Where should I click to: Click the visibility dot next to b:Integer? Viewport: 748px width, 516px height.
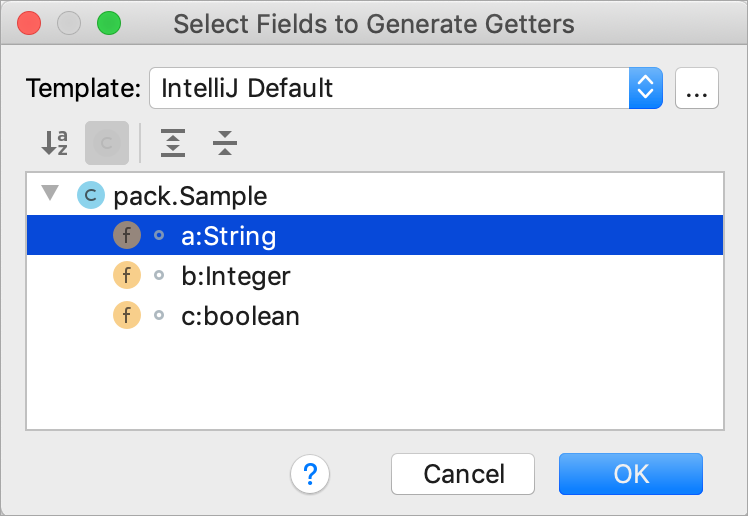click(159, 275)
